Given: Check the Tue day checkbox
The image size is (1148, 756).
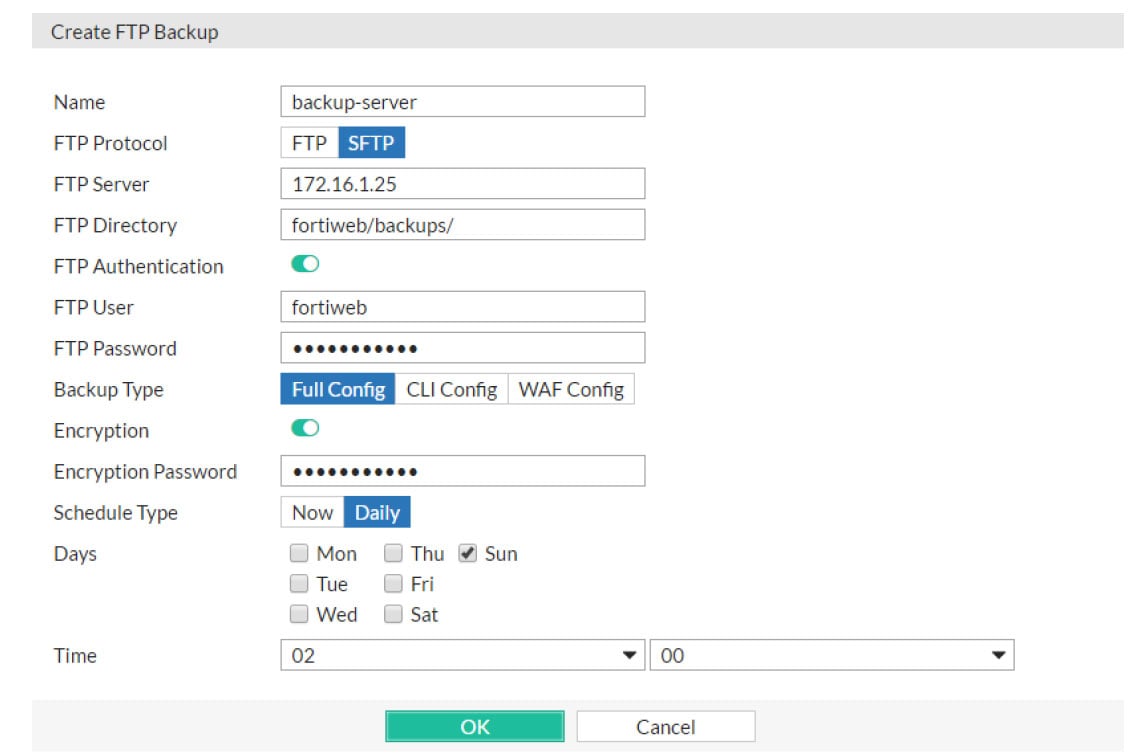Looking at the screenshot, I should (299, 583).
